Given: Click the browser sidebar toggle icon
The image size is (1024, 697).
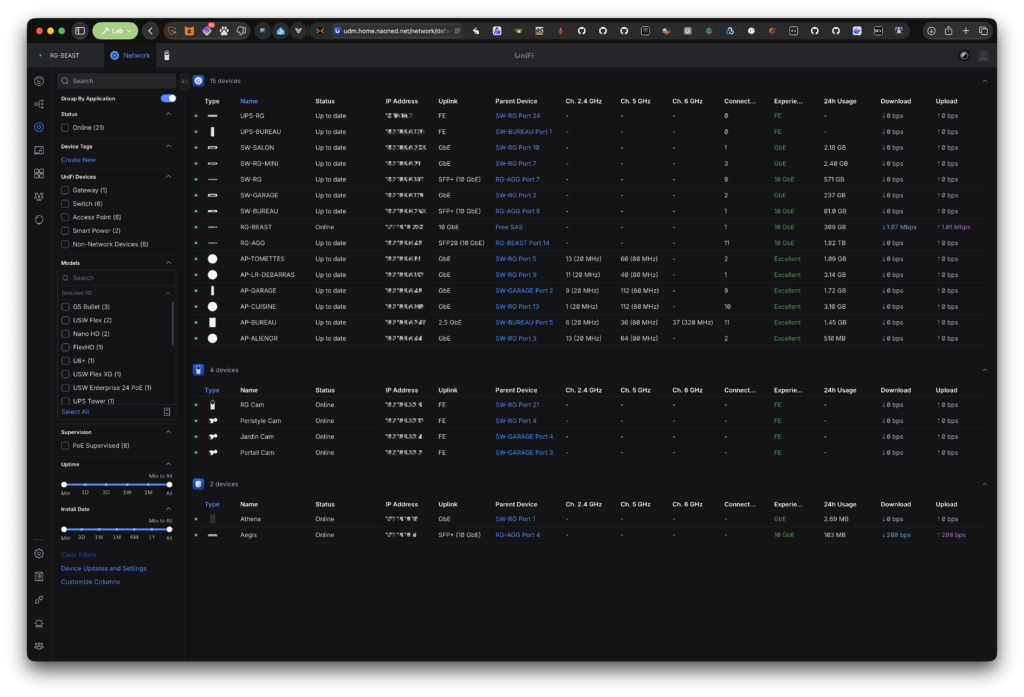Looking at the screenshot, I should pos(80,31).
